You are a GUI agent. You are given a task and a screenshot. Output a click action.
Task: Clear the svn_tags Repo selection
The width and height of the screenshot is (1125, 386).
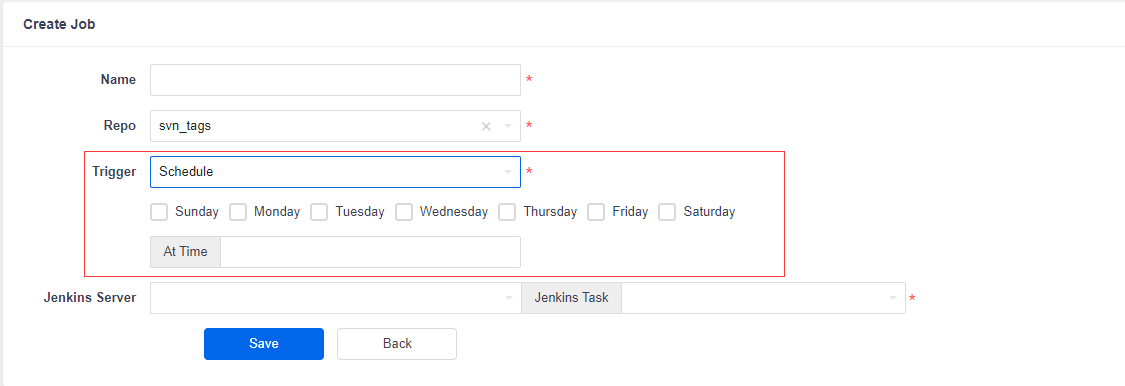click(486, 126)
